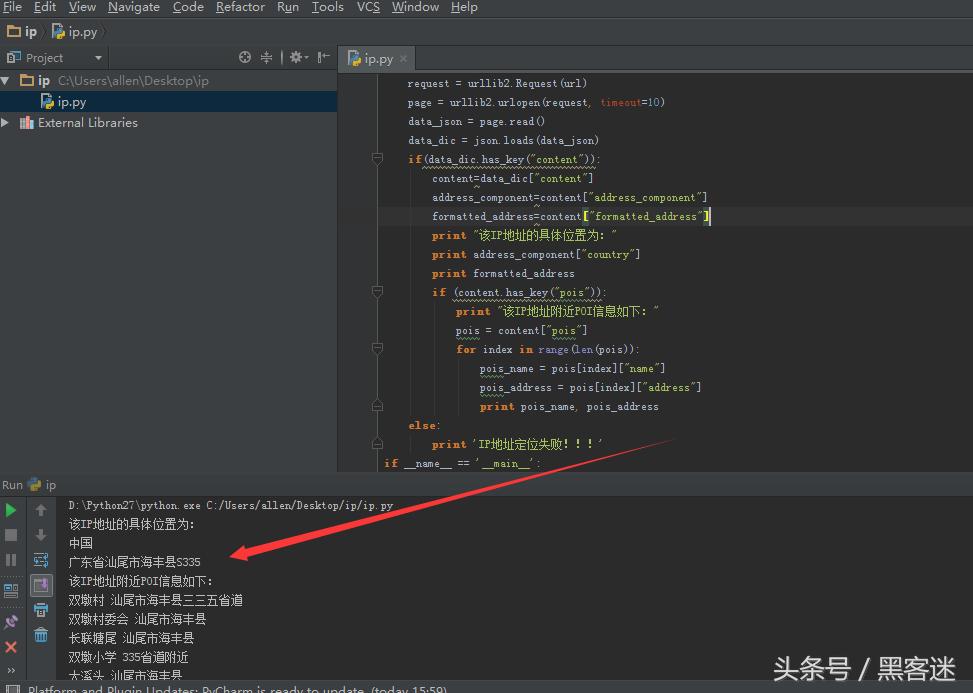
Task: Click the Pause Output icon
Action: pyautogui.click(x=11, y=560)
